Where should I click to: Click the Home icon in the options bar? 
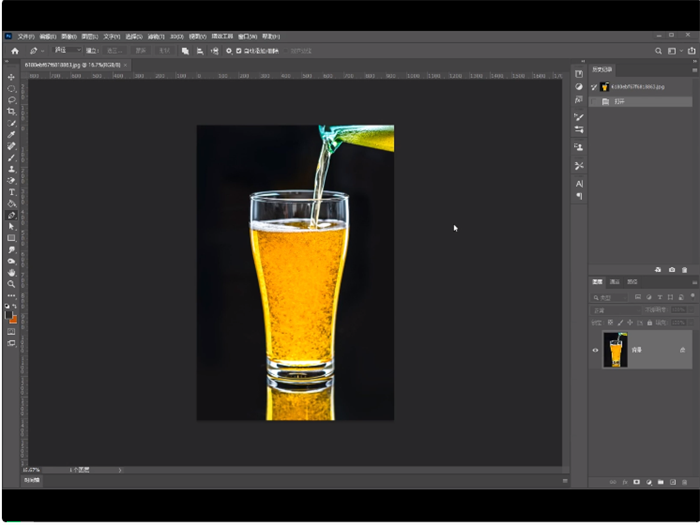coord(15,51)
